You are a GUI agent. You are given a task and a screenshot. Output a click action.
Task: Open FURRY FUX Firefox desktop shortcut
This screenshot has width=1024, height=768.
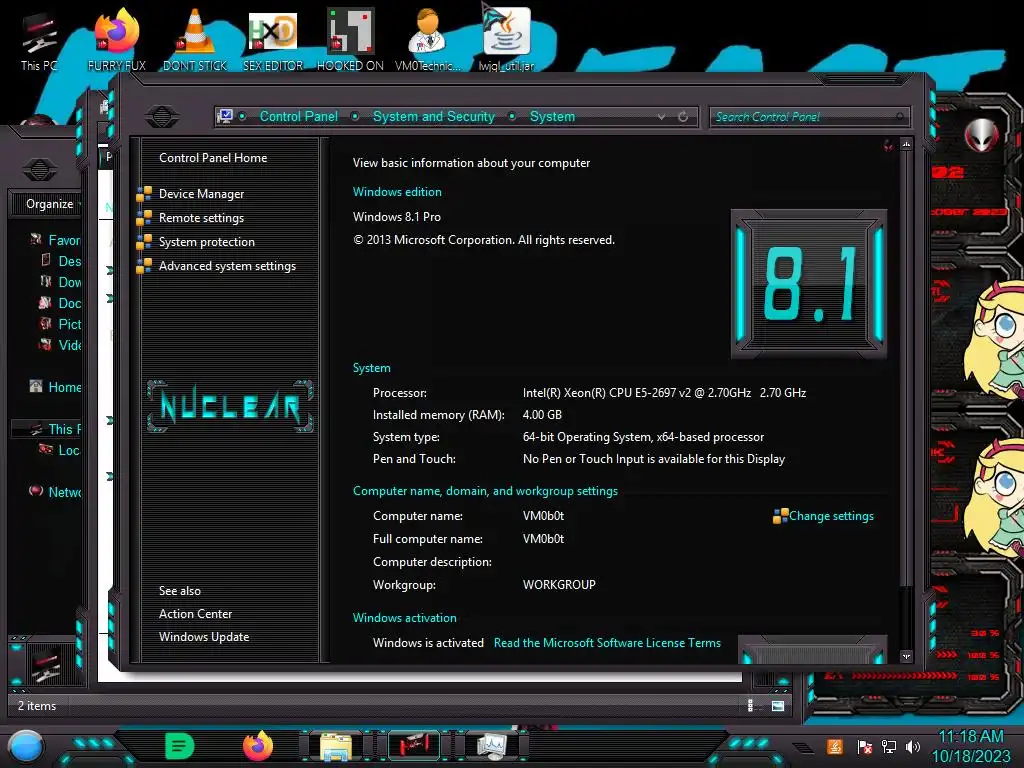pyautogui.click(x=117, y=40)
